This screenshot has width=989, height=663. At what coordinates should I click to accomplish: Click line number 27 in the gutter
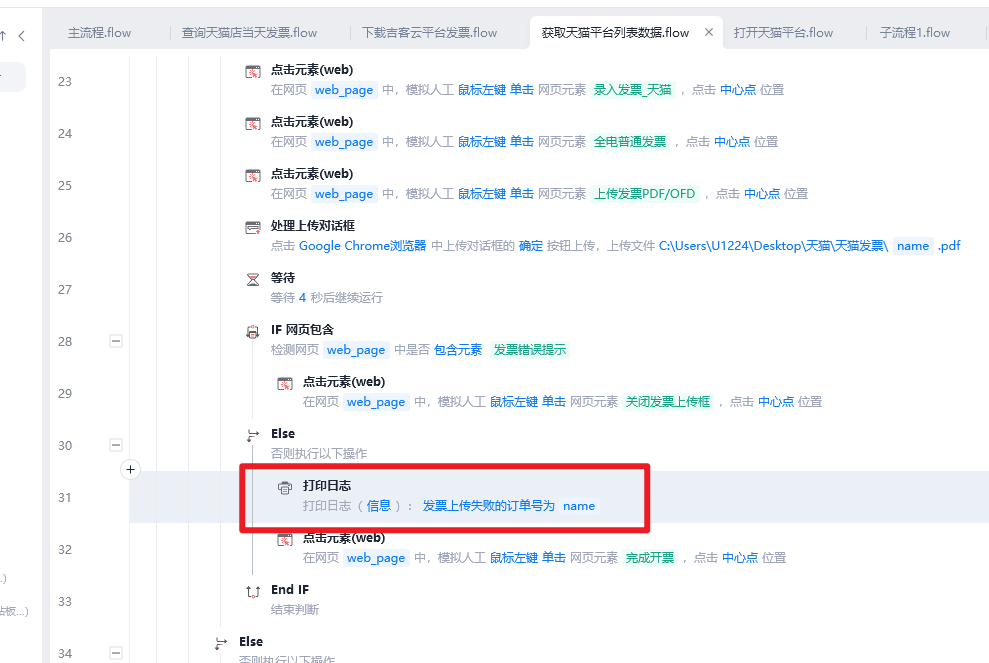[x=65, y=290]
